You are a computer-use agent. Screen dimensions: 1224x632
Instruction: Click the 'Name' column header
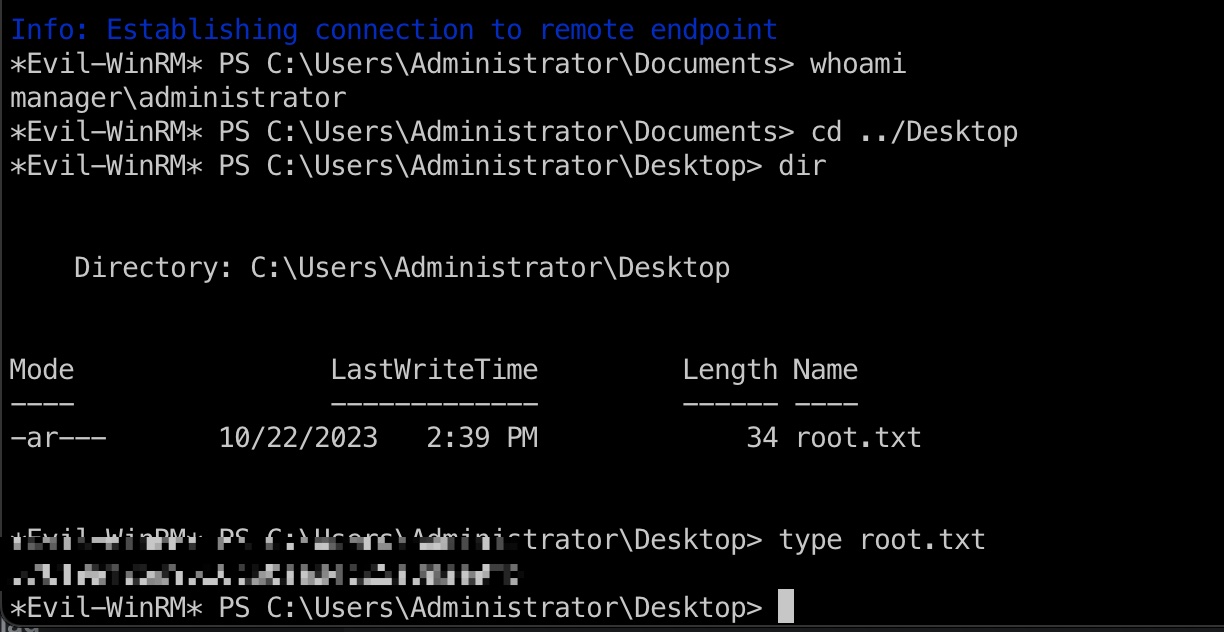coord(826,370)
